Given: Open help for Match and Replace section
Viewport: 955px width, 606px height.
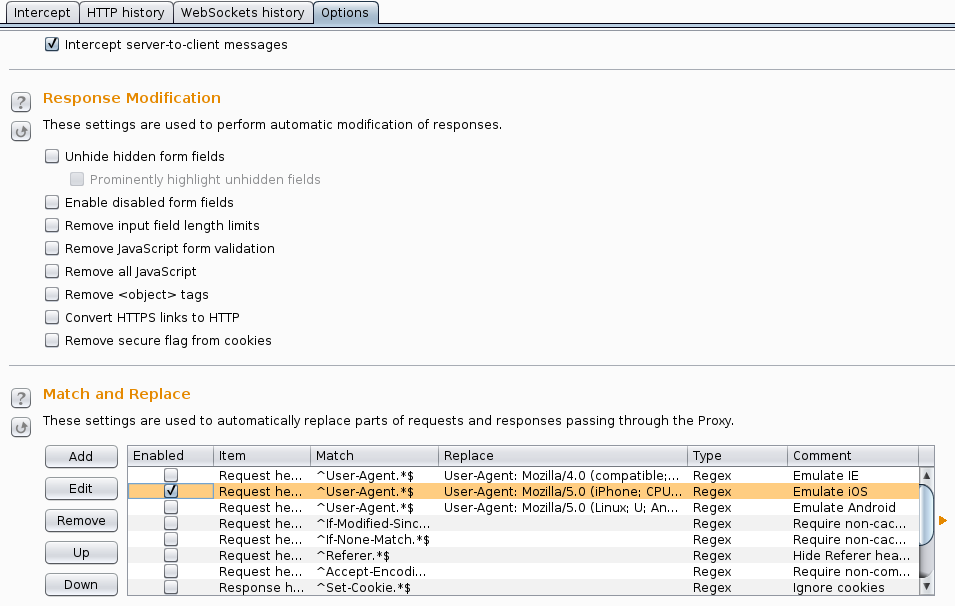Looking at the screenshot, I should (20, 398).
